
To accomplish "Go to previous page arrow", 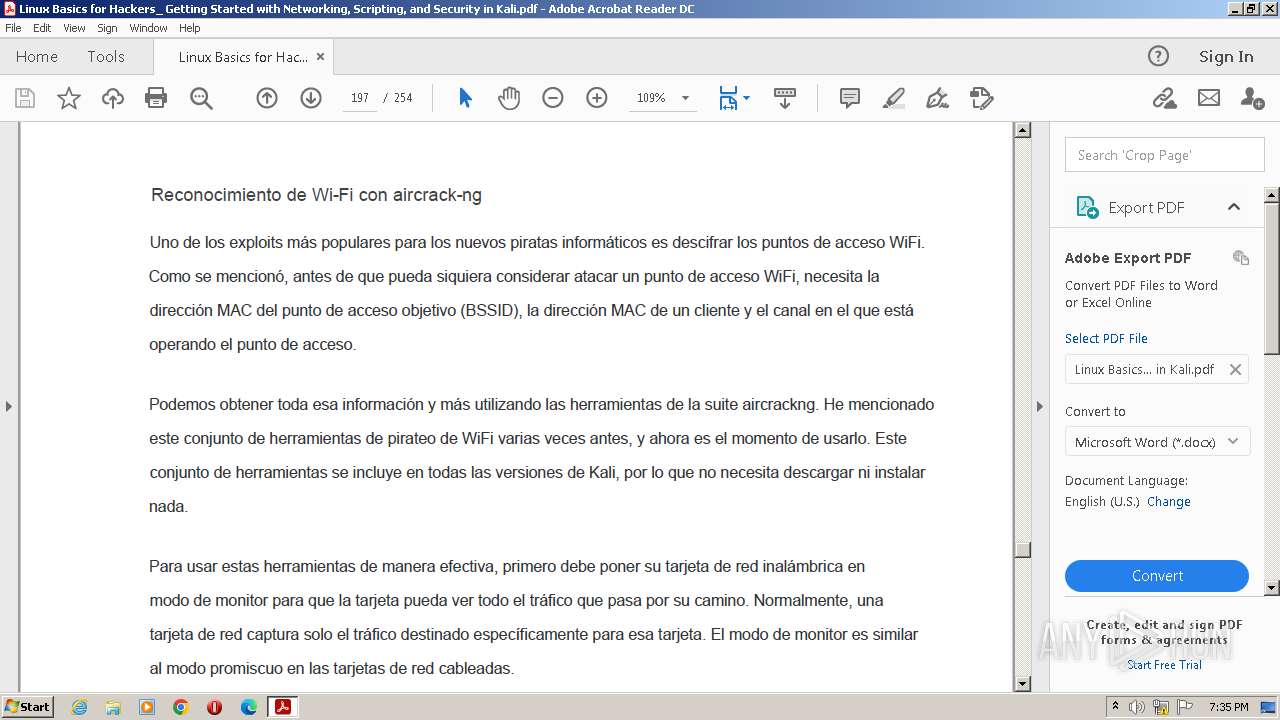I will 267,98.
